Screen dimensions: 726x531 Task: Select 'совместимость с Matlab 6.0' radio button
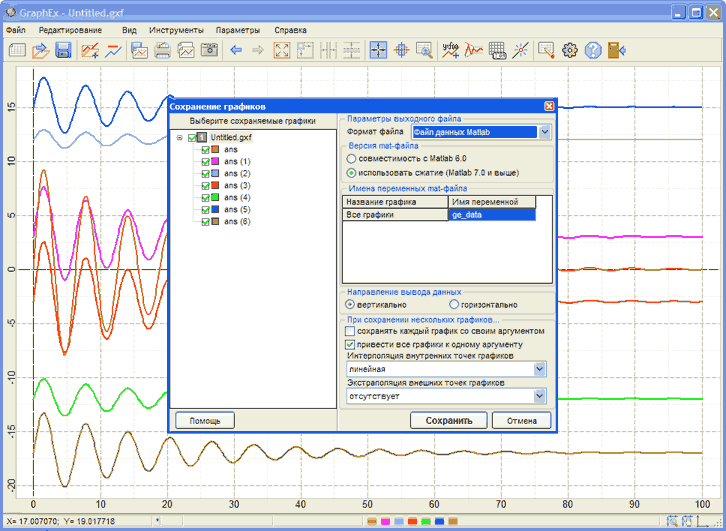(x=350, y=159)
